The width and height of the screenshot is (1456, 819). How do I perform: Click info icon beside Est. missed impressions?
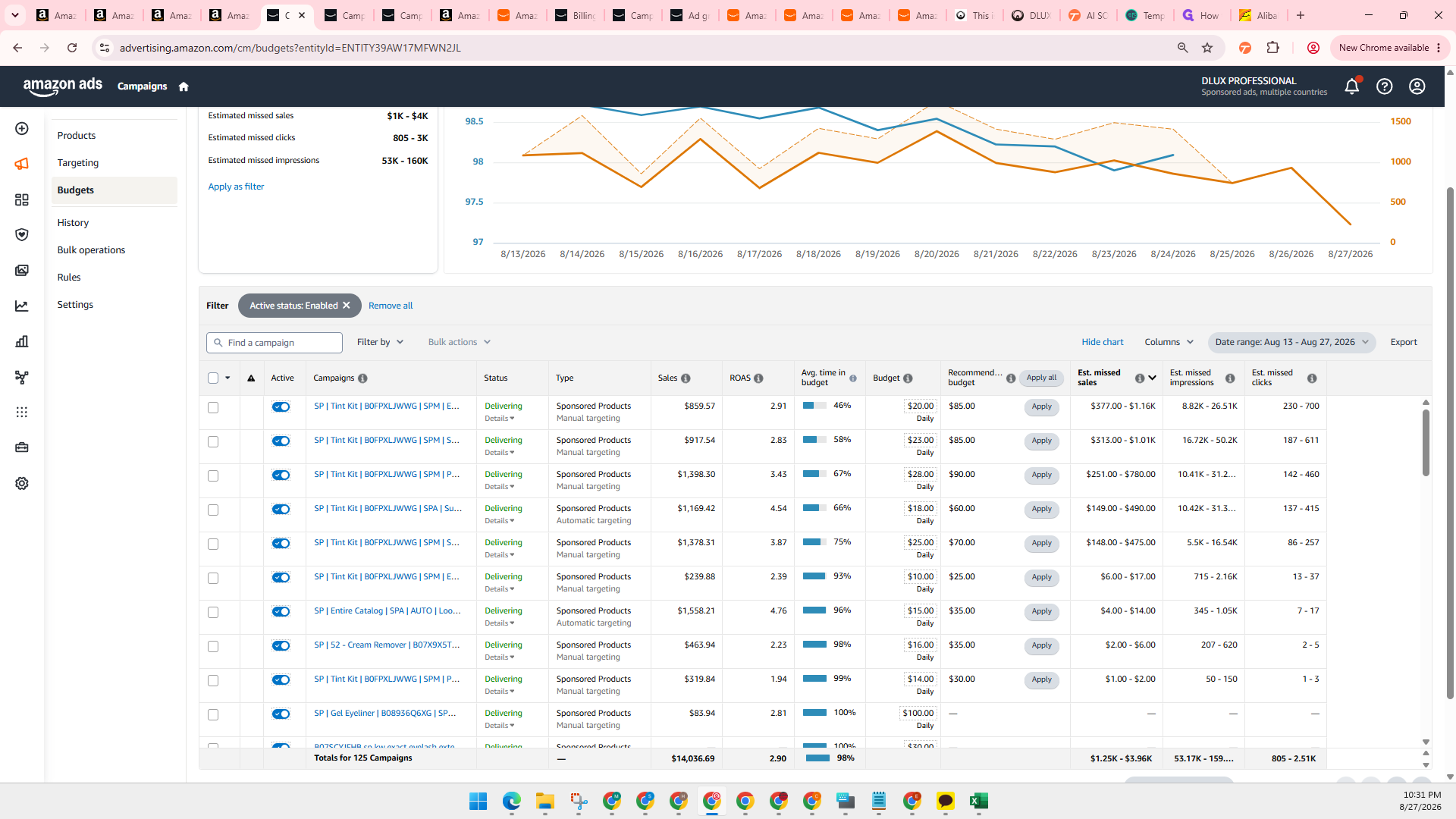pos(1230,378)
